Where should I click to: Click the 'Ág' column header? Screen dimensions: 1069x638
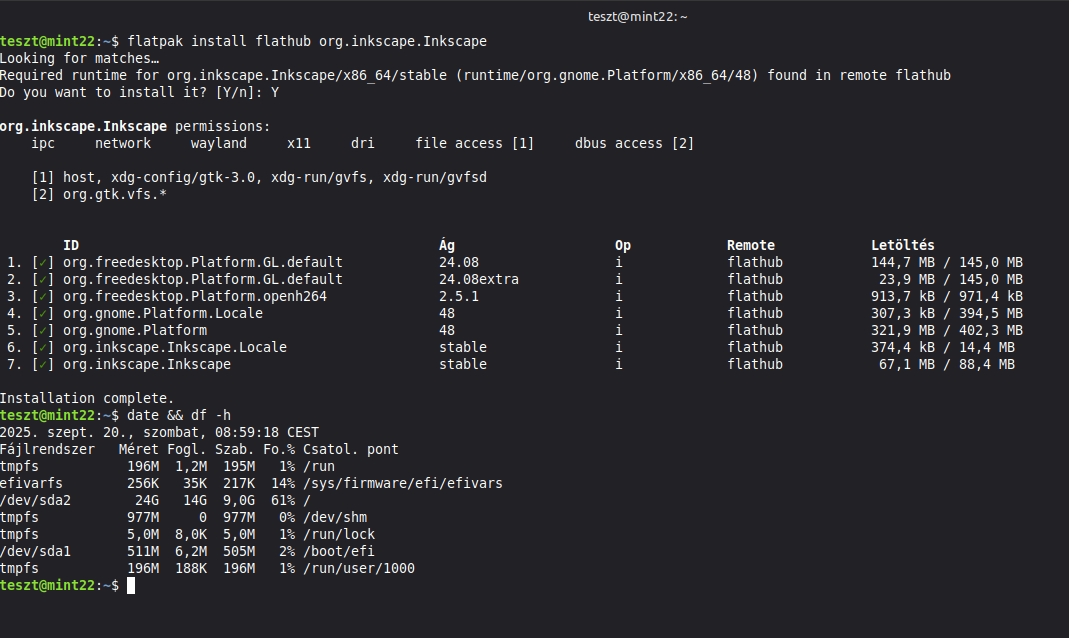pos(447,245)
